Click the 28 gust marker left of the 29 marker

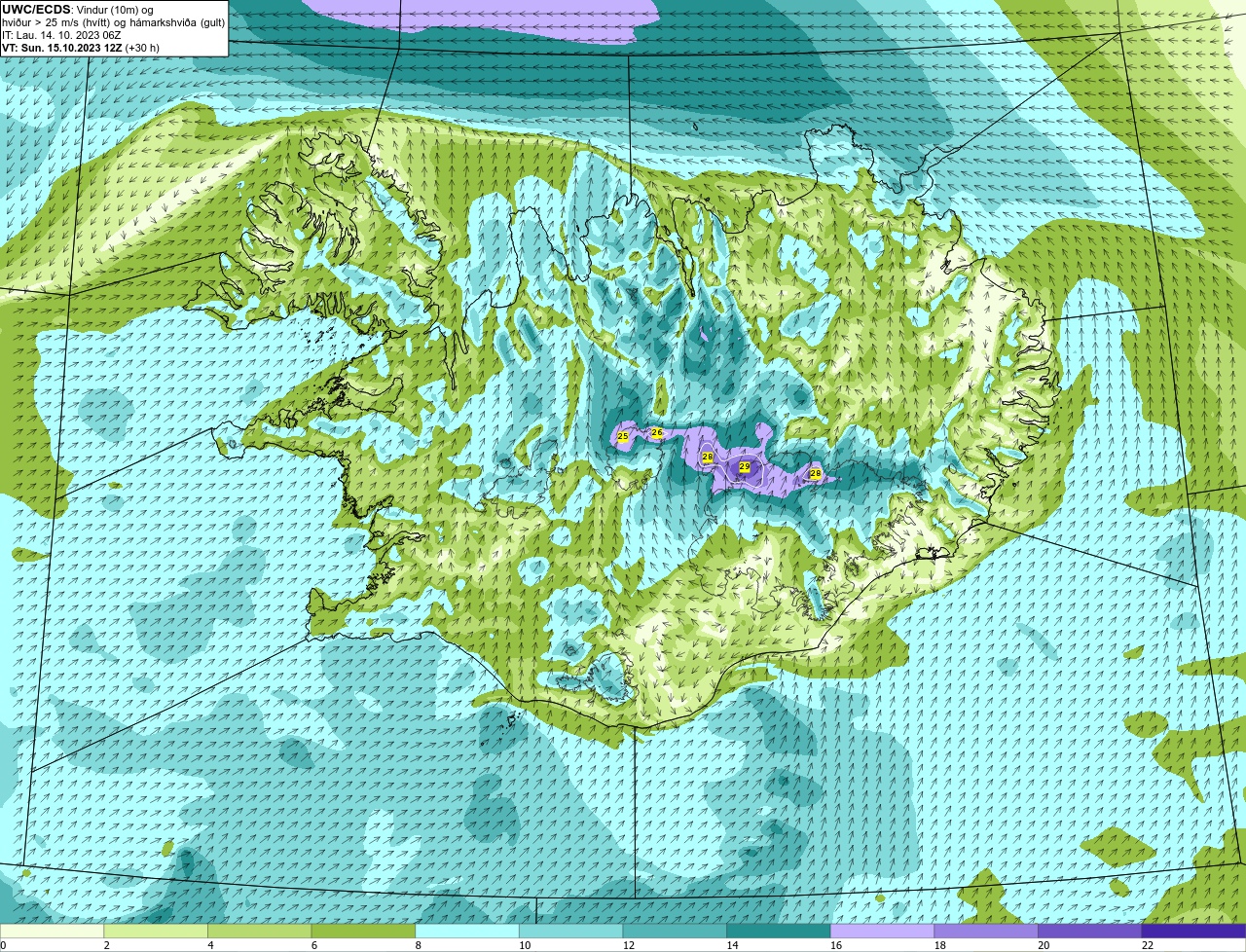pos(708,457)
